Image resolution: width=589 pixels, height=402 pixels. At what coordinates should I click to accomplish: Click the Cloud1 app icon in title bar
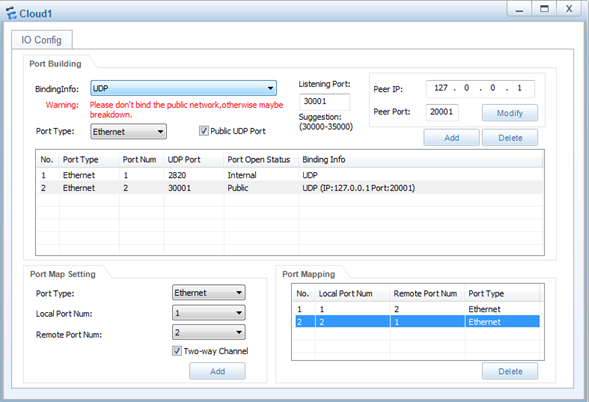point(11,13)
